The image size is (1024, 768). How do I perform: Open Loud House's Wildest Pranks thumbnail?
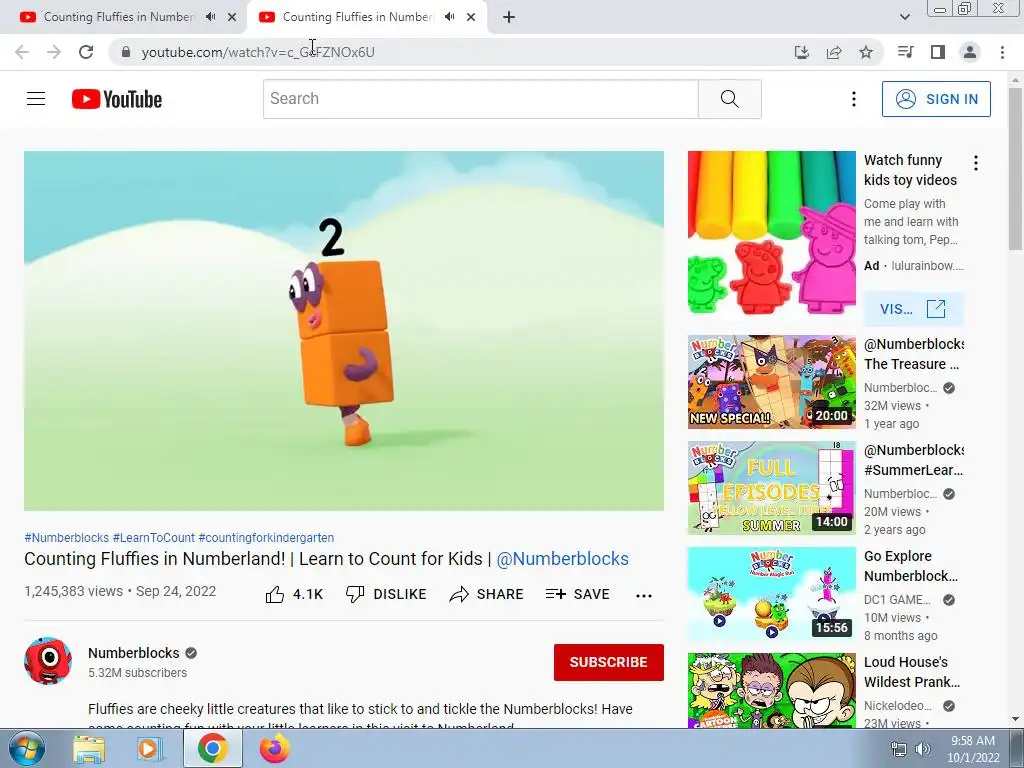(772, 690)
